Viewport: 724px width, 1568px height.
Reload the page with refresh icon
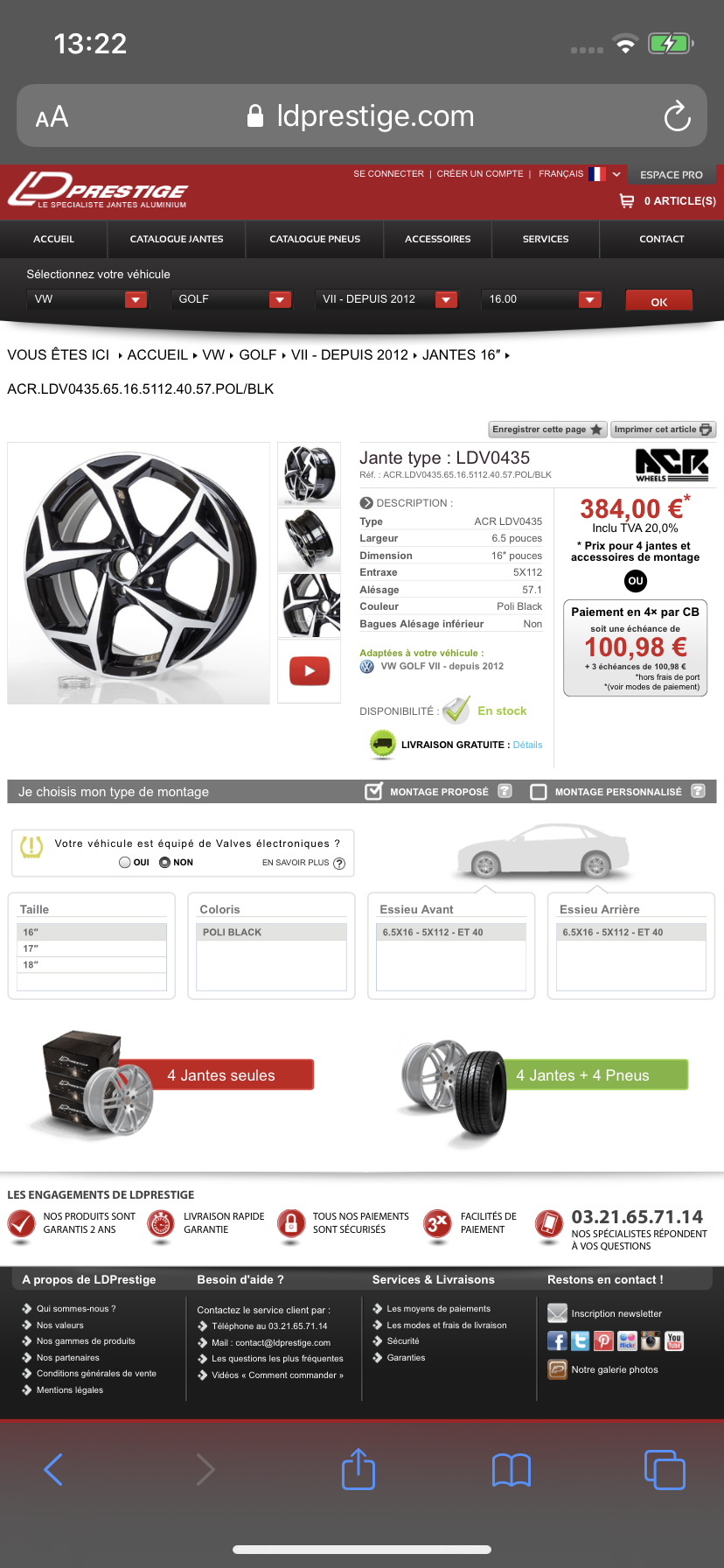(x=677, y=116)
